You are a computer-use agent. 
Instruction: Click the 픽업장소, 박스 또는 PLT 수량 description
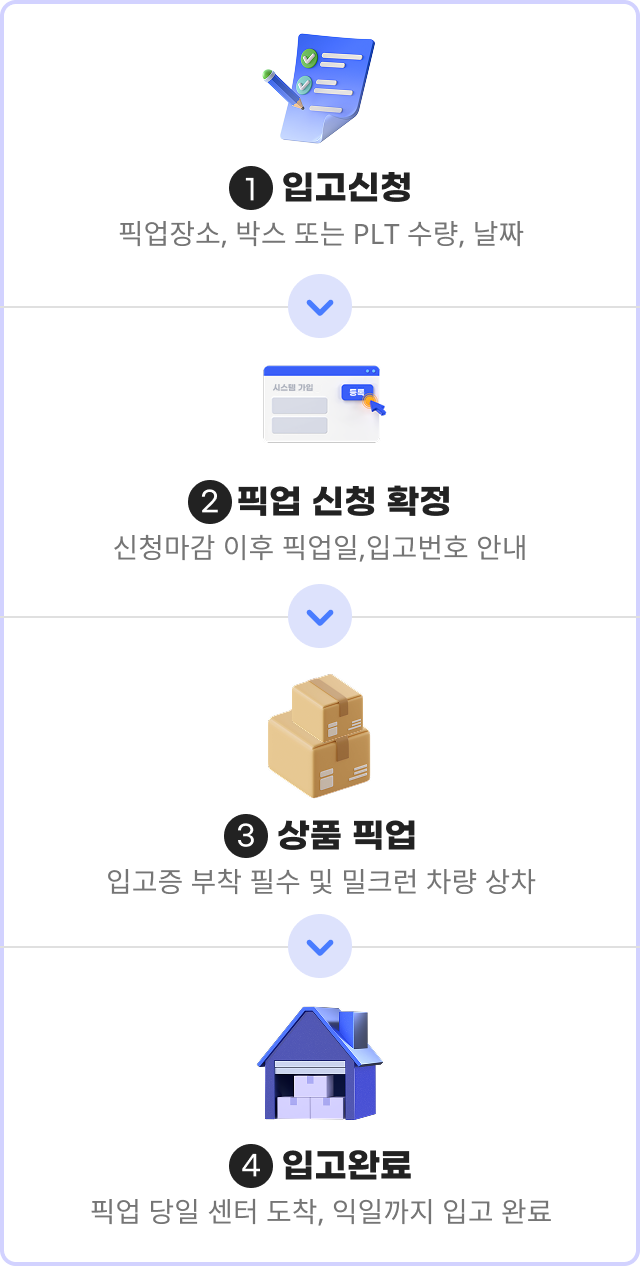click(x=320, y=235)
